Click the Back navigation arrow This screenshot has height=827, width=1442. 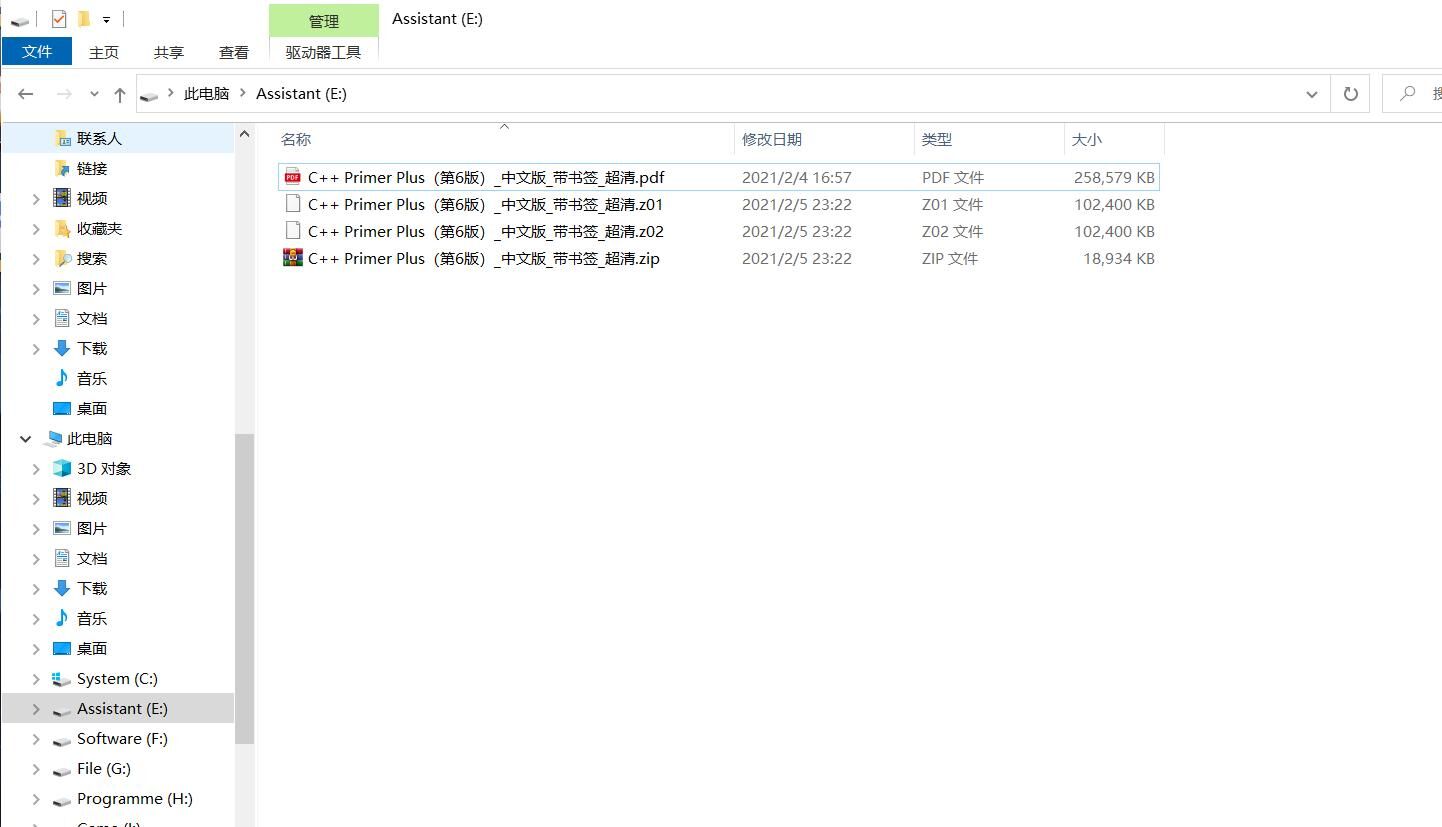point(27,94)
